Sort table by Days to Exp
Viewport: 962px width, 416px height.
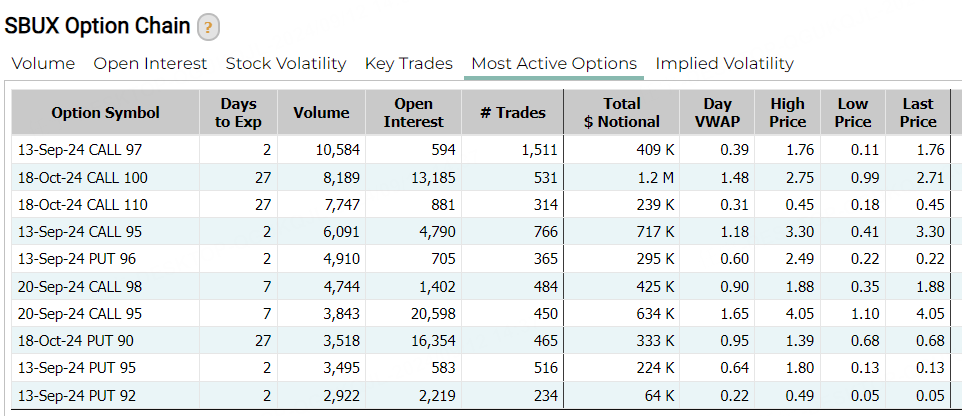(x=236, y=113)
